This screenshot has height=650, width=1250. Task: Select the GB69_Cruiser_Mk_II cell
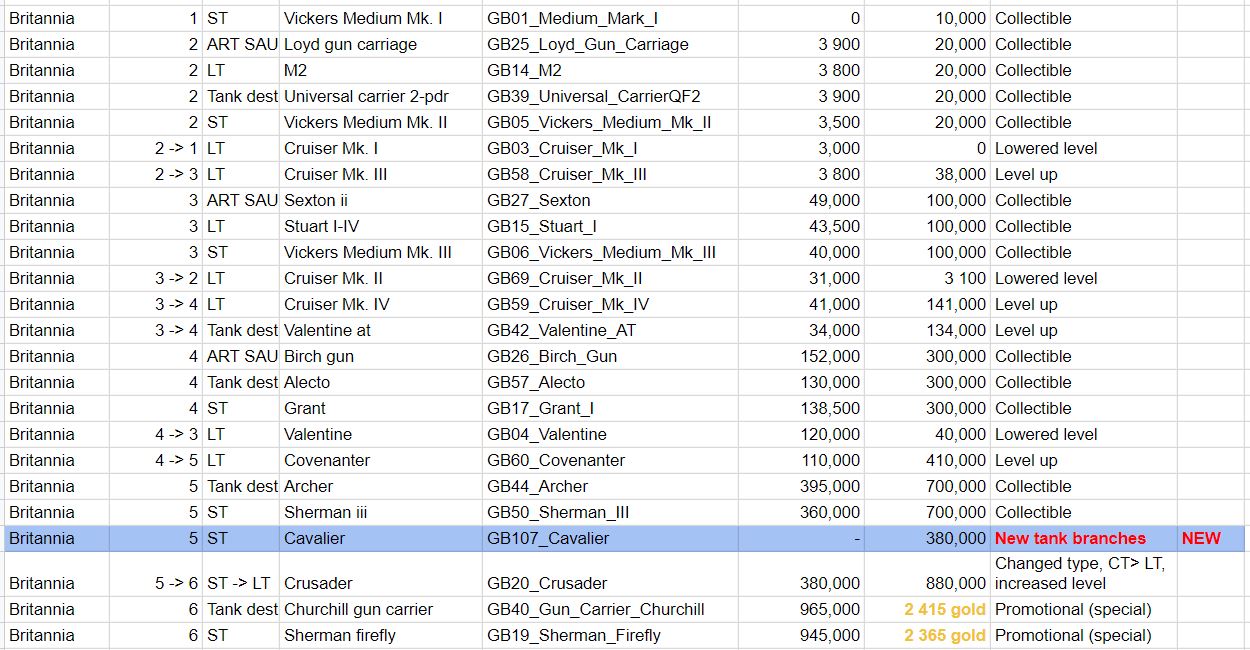pyautogui.click(x=610, y=278)
